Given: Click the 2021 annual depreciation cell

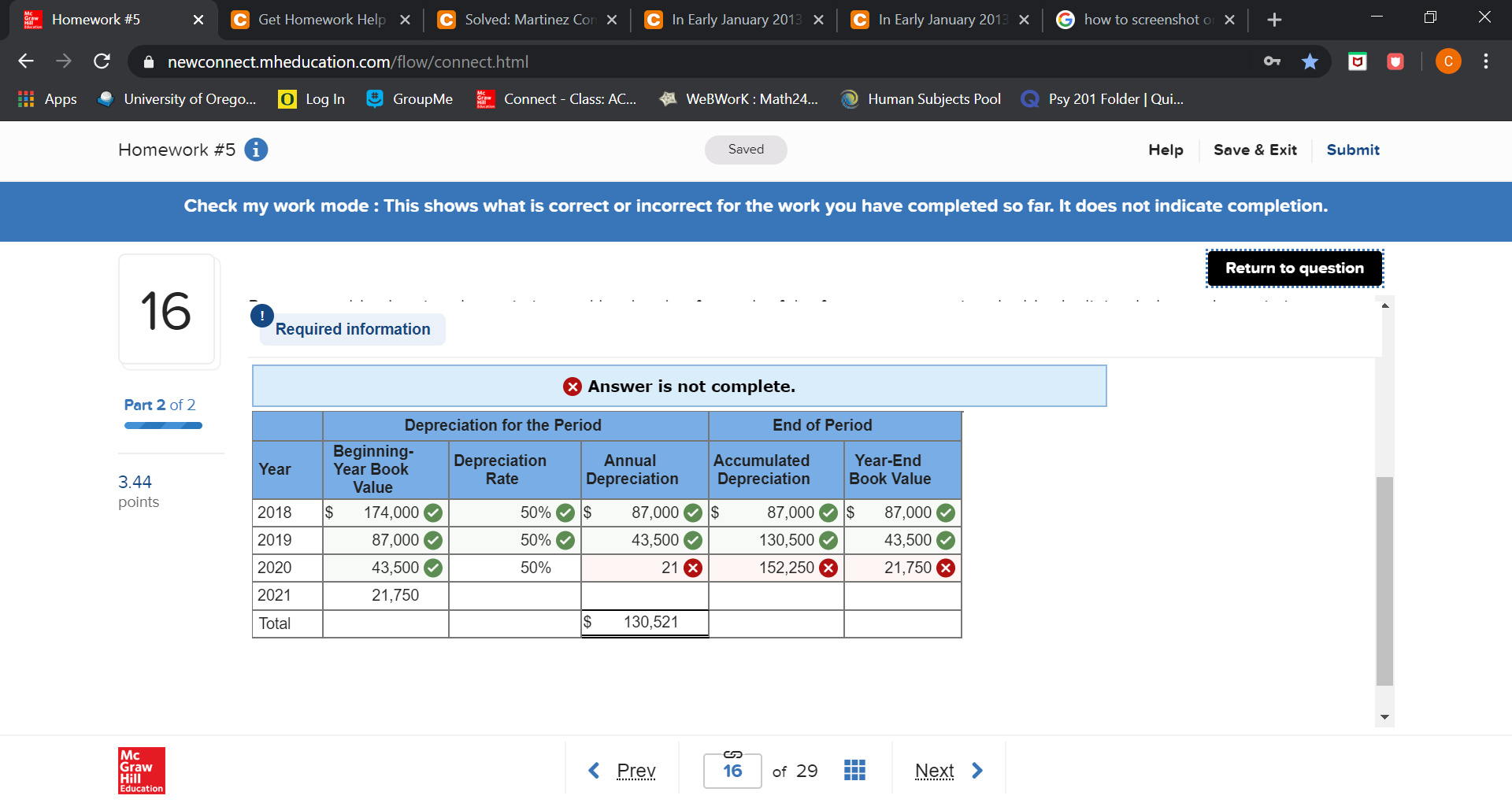Looking at the screenshot, I should 645,596.
